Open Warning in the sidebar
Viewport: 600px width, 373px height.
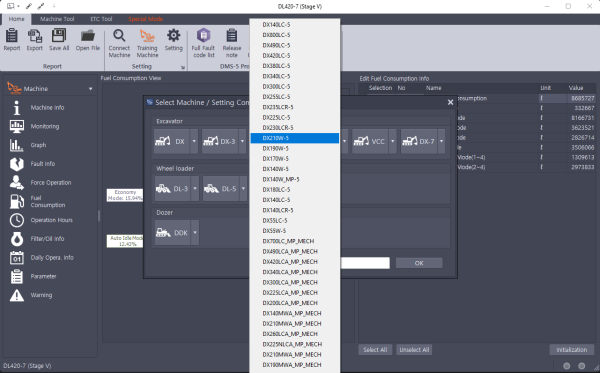pos(41,295)
